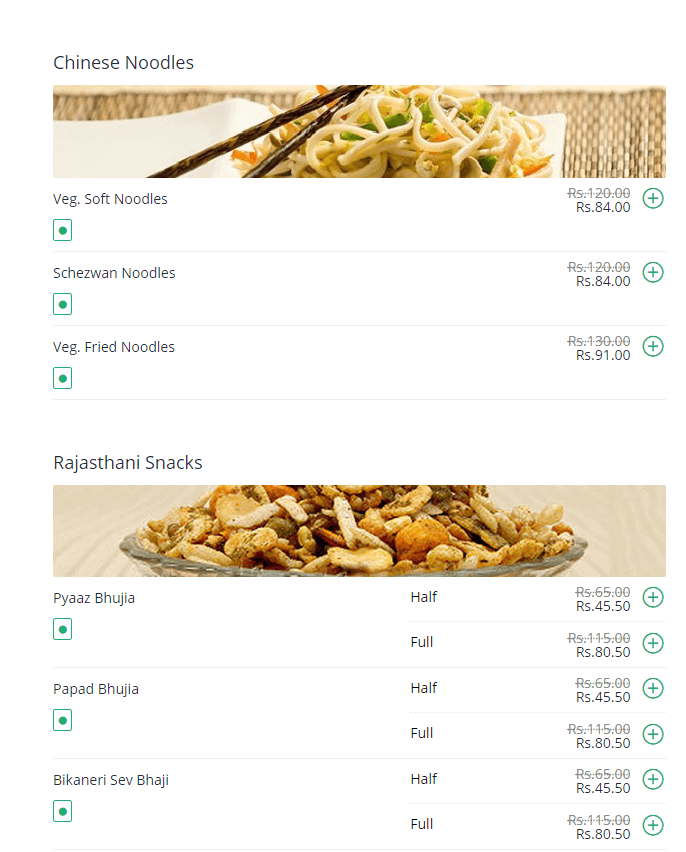Click veg indicator under Veg. Soft Noodles

pyautogui.click(x=62, y=231)
